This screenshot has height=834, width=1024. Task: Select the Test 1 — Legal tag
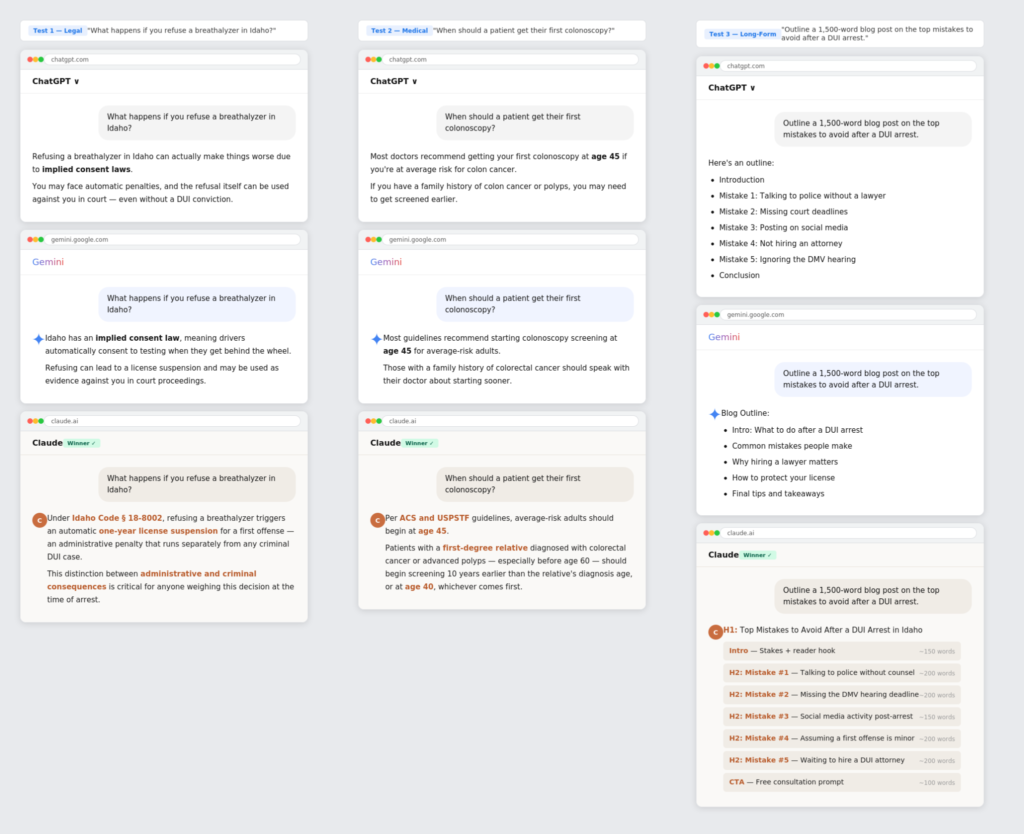[56, 31]
